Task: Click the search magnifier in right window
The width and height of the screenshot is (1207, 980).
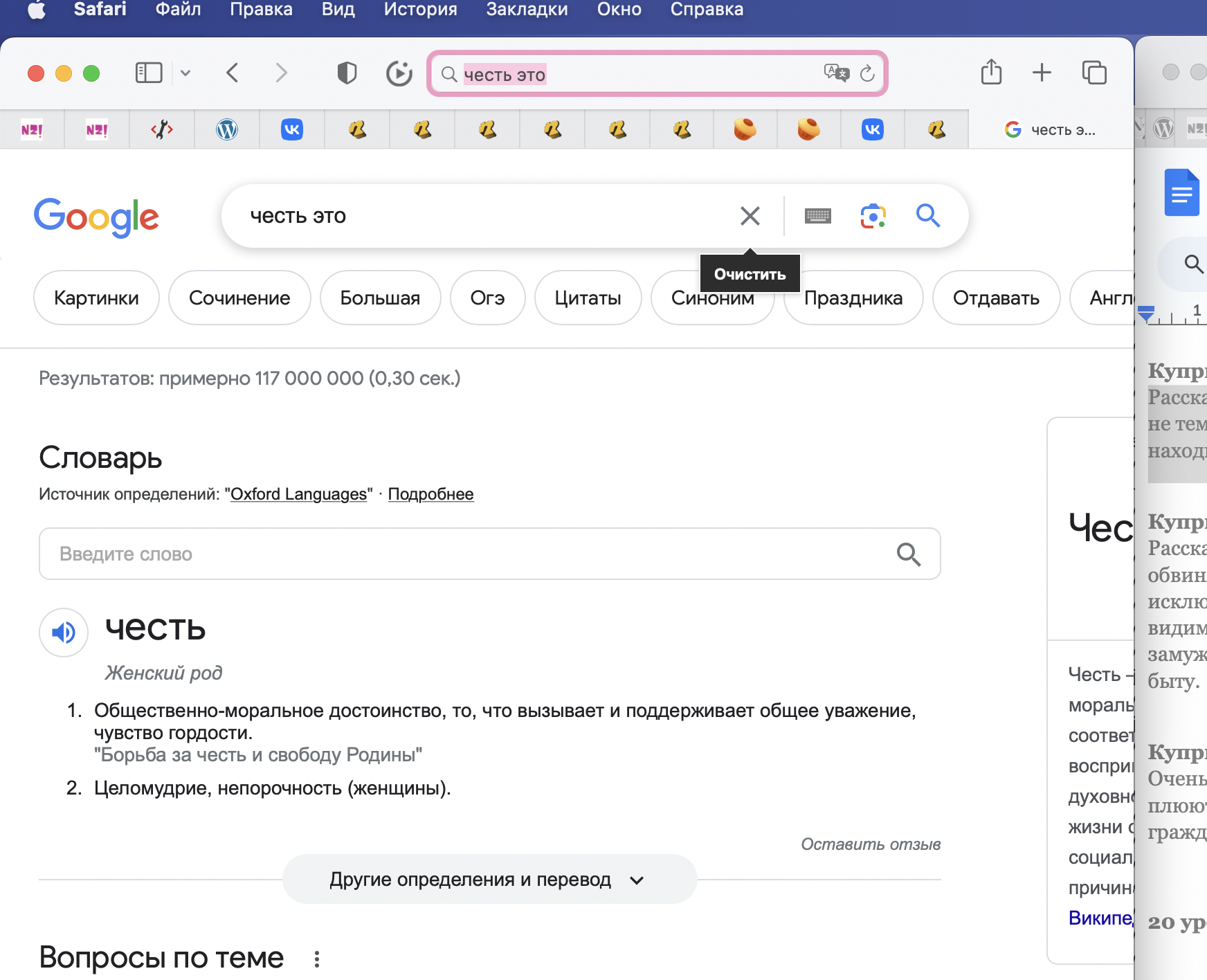Action: [1193, 264]
